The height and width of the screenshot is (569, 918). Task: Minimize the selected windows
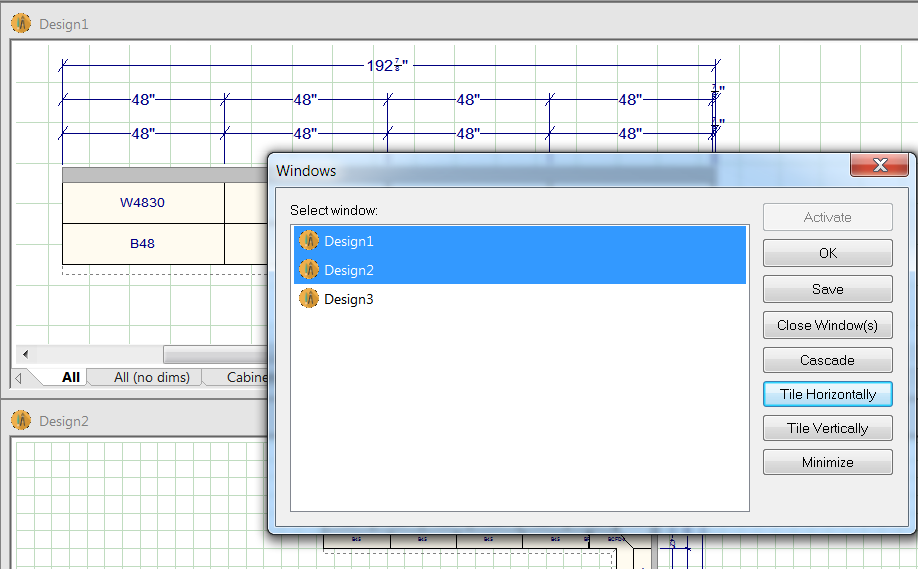point(827,462)
